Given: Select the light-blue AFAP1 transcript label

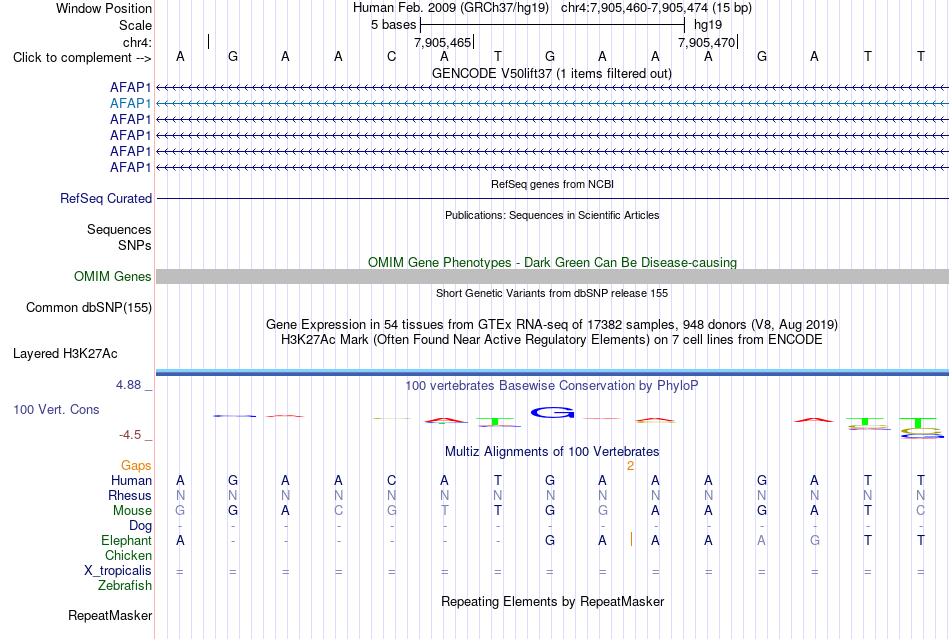Looking at the screenshot, I should tap(130, 104).
